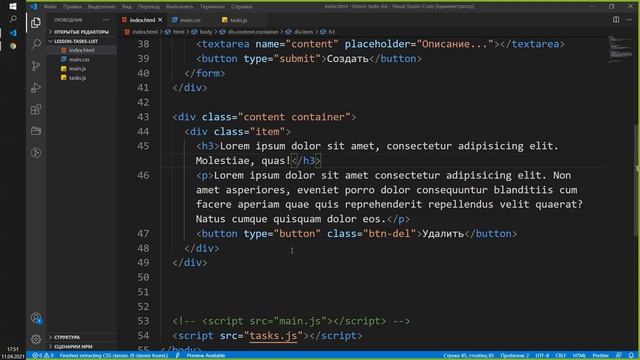Place cursor on line 47 btn-del text
Screen dimensions: 640x360
pos(389,234)
